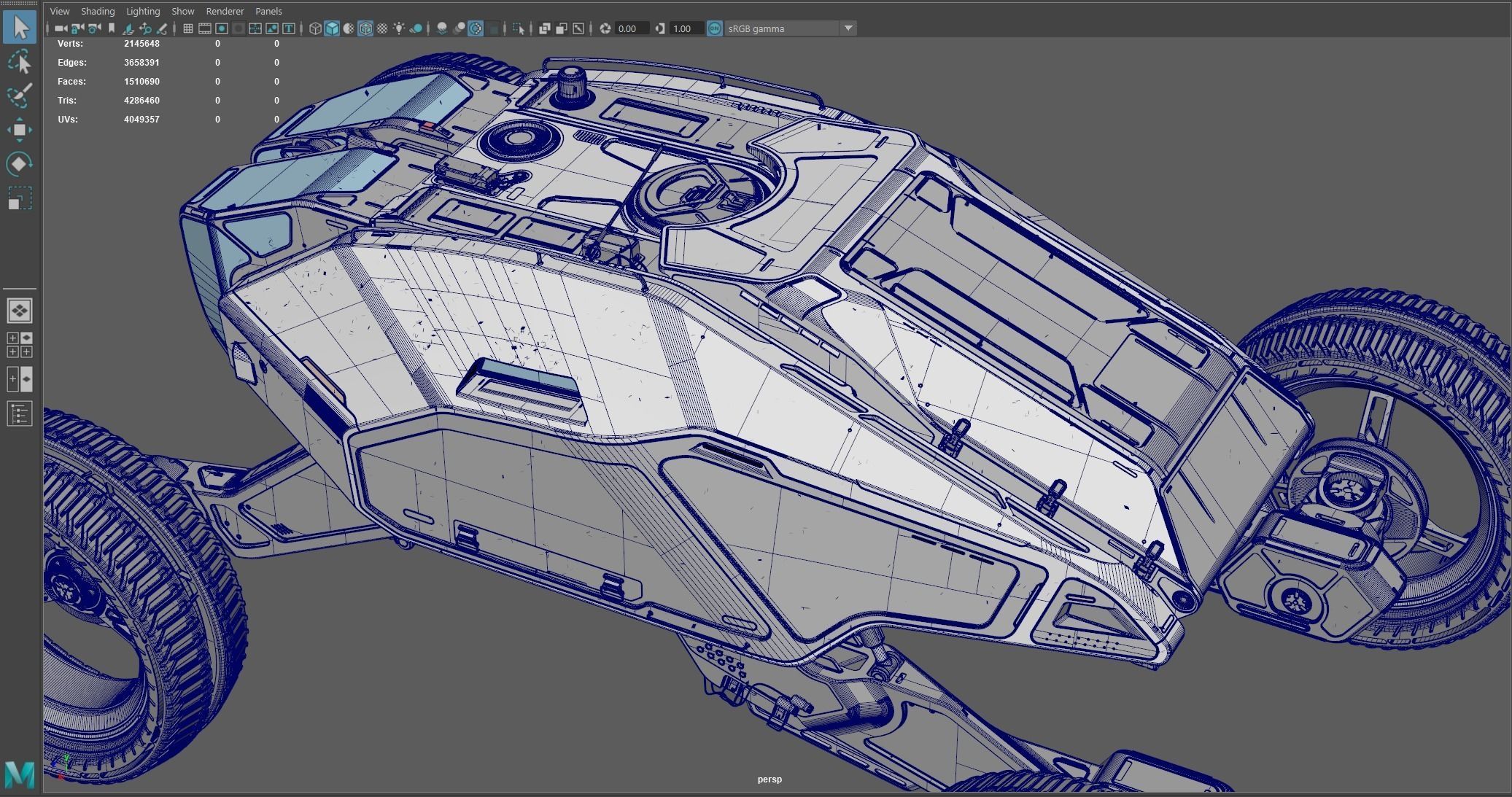Open the Panels menu
1512x797 pixels.
coord(268,11)
